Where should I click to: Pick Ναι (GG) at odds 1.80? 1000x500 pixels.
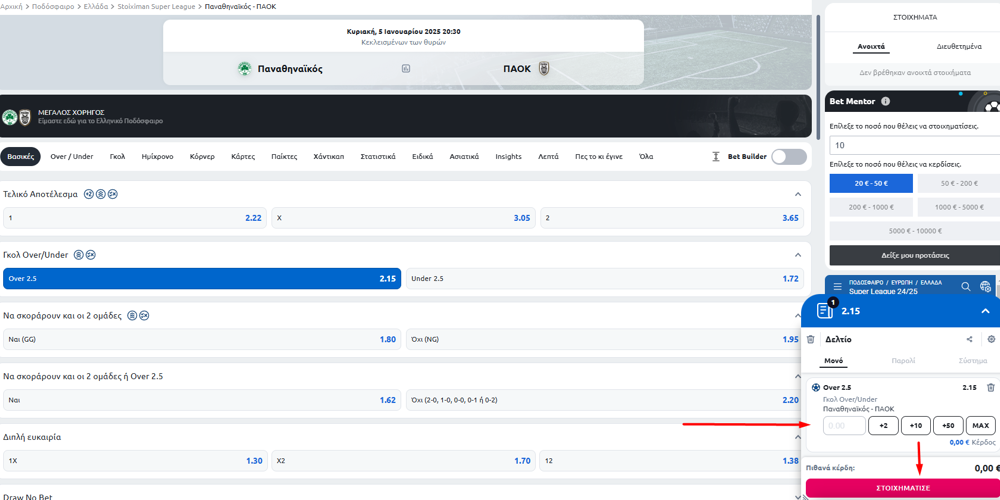tap(202, 339)
